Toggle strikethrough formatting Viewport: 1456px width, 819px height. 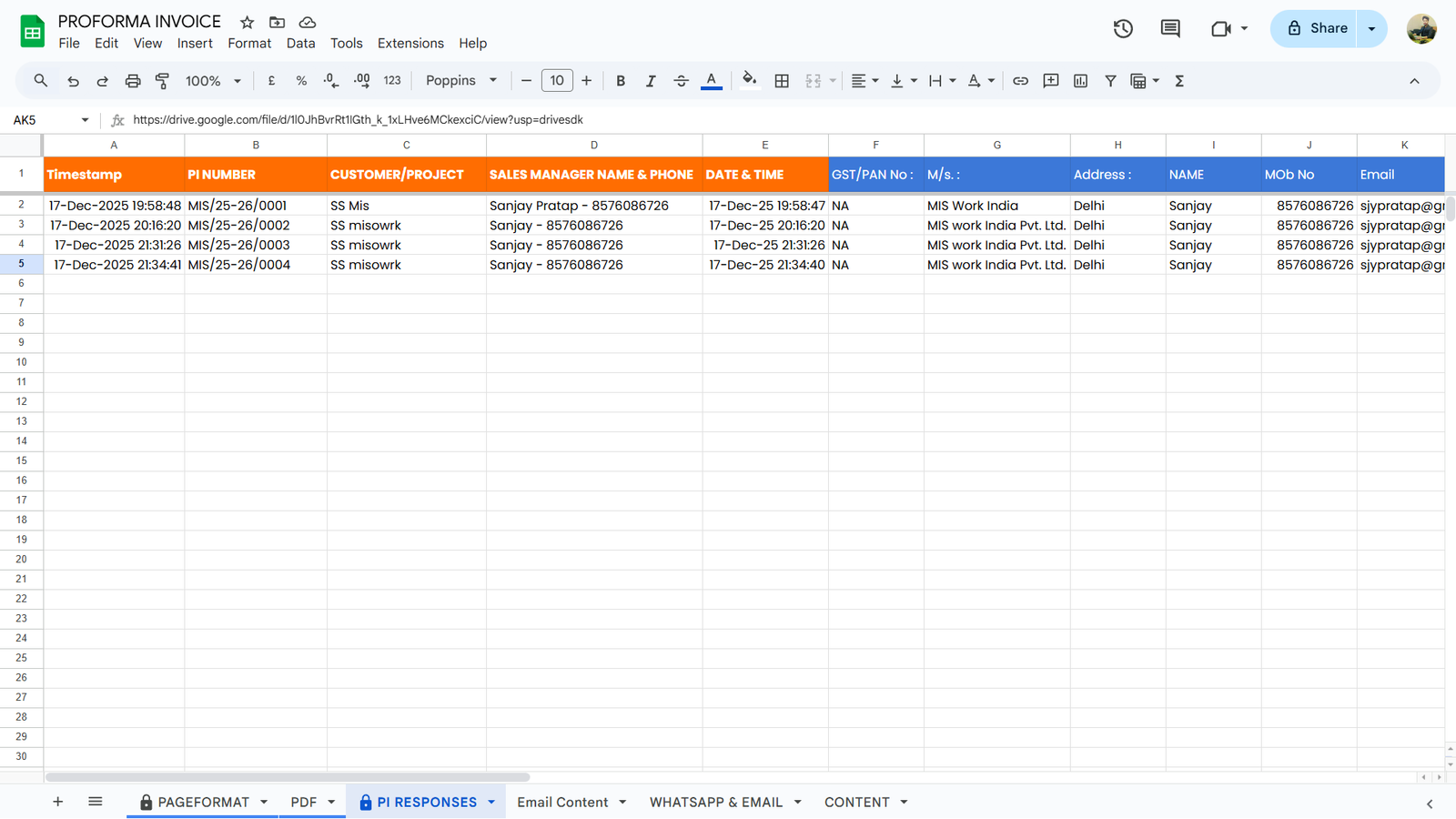coord(681,81)
